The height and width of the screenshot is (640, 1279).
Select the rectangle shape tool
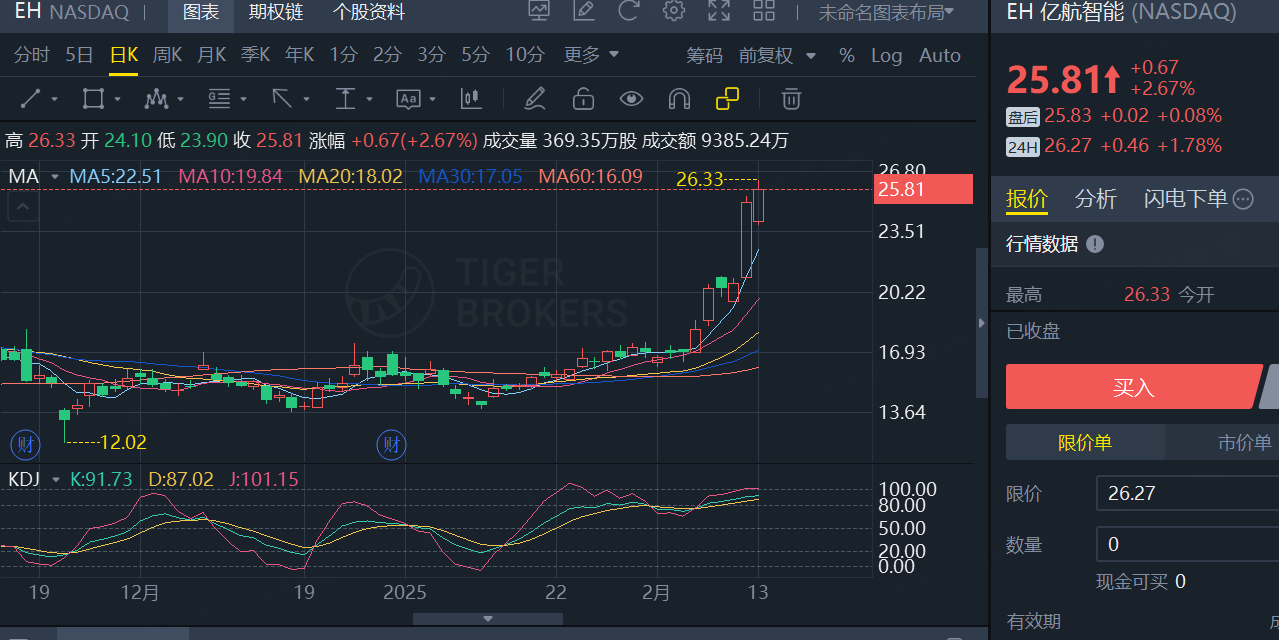(93, 99)
